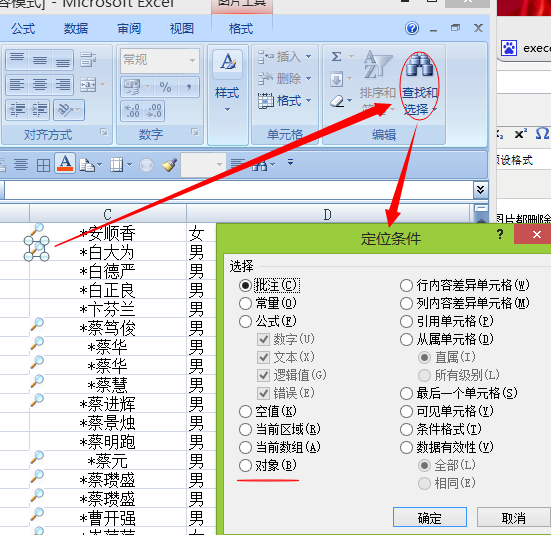Viewport: 551px width, 535px height.
Task: Expand the 样式 styles dropdown
Action: 227,110
